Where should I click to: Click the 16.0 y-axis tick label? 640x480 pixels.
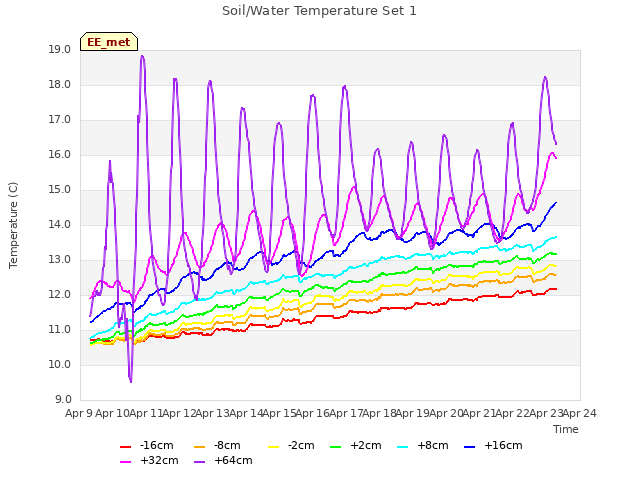pos(60,155)
